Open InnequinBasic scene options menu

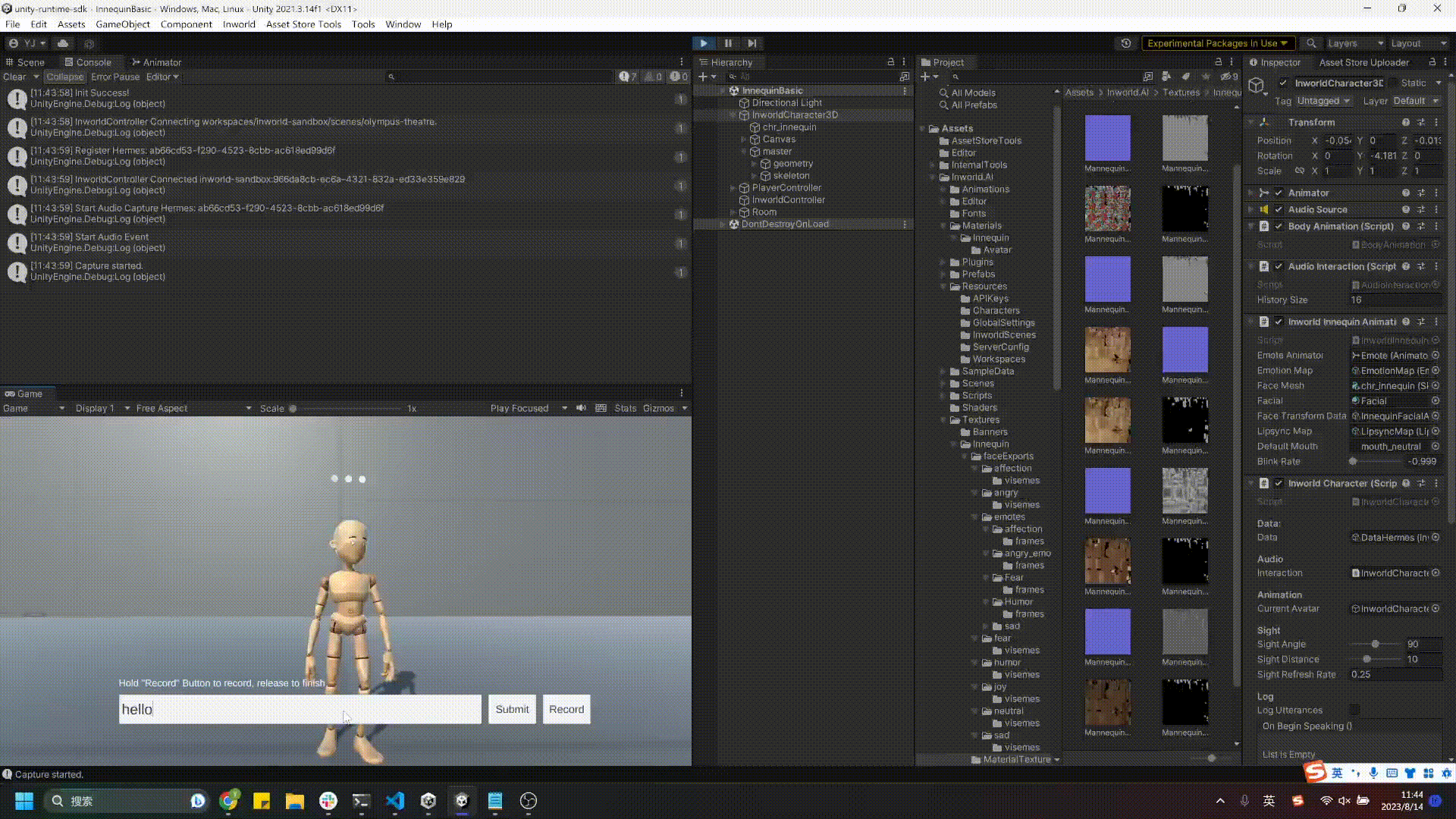[905, 90]
